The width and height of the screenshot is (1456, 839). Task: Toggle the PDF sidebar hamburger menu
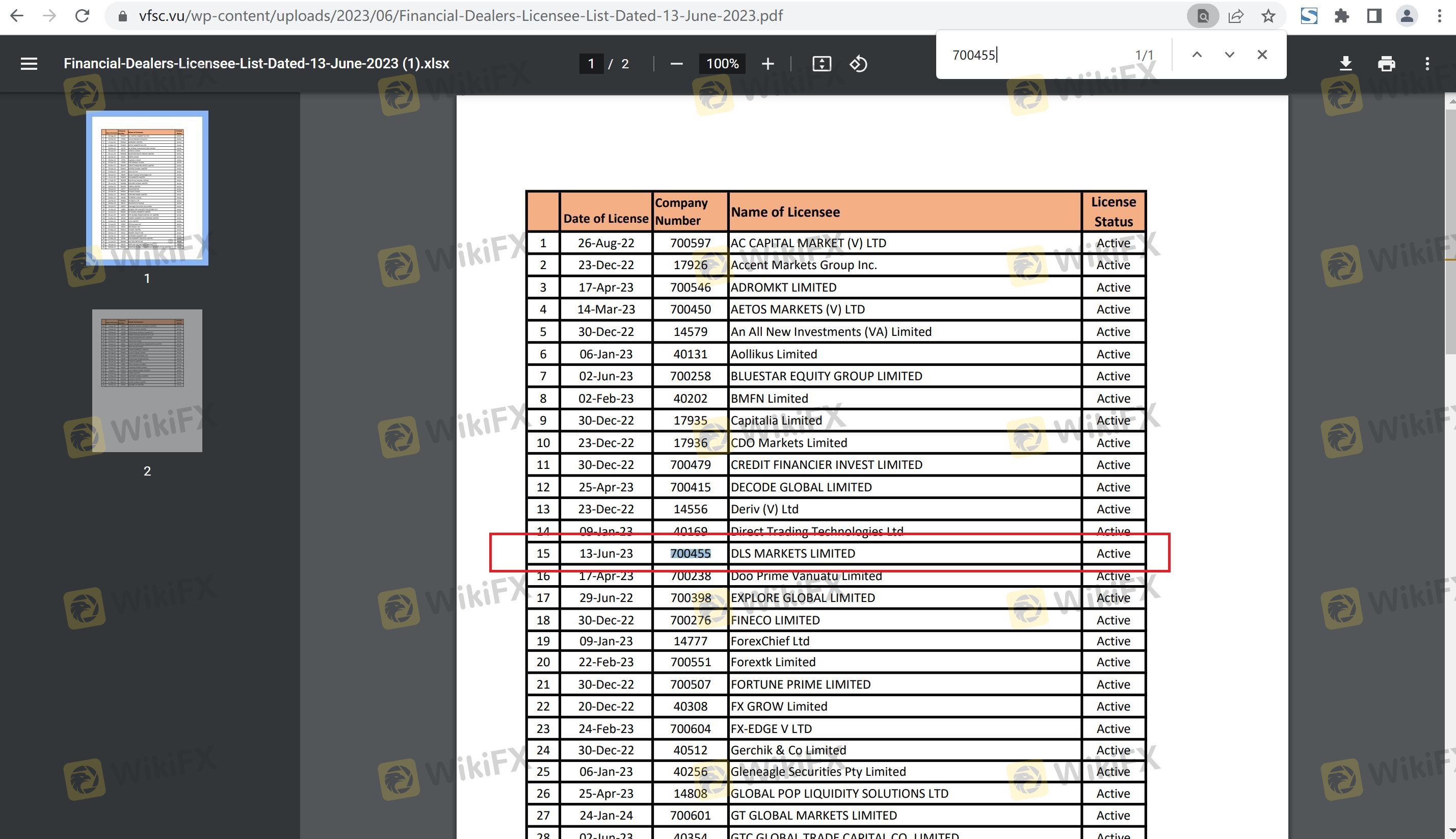pos(29,63)
